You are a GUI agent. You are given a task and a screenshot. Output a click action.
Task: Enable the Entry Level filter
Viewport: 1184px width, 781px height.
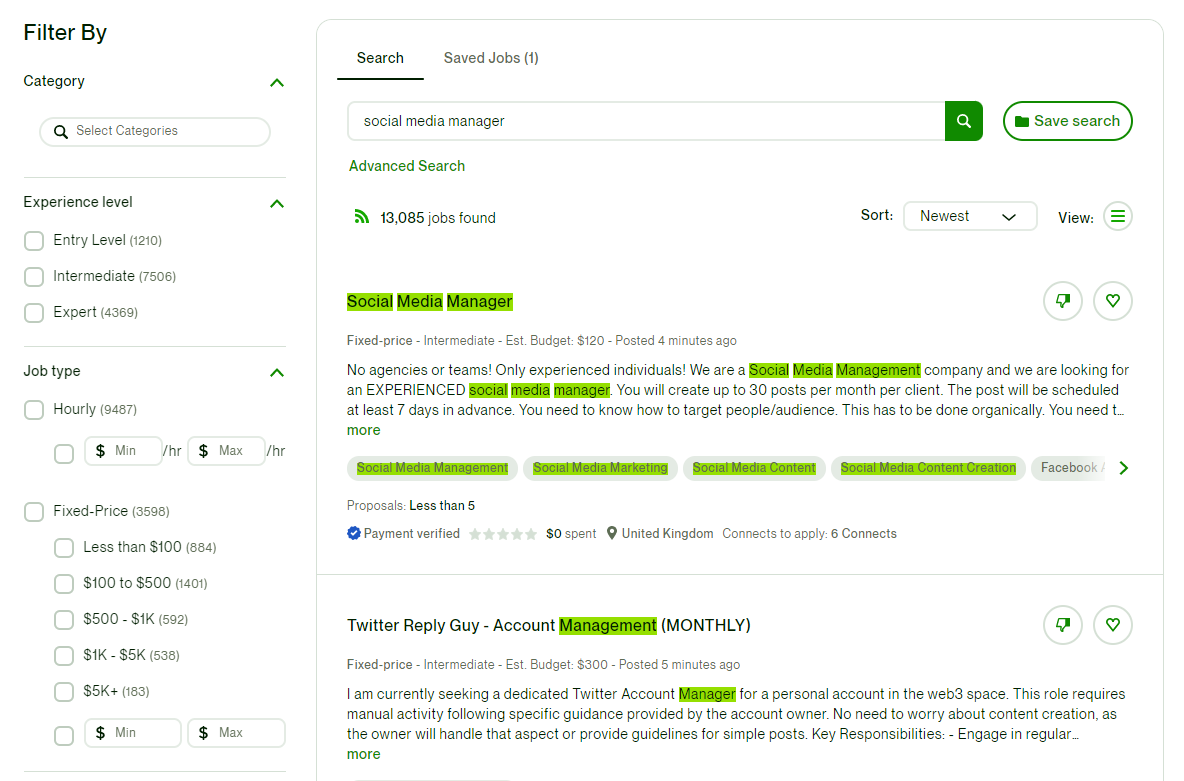tap(33, 240)
